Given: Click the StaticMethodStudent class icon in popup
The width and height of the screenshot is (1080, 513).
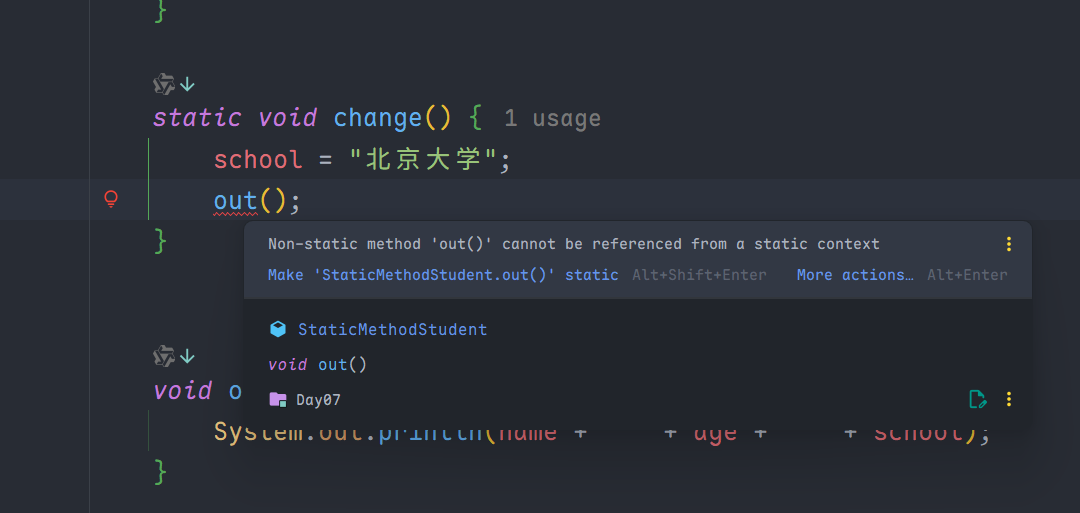Looking at the screenshot, I should [278, 329].
